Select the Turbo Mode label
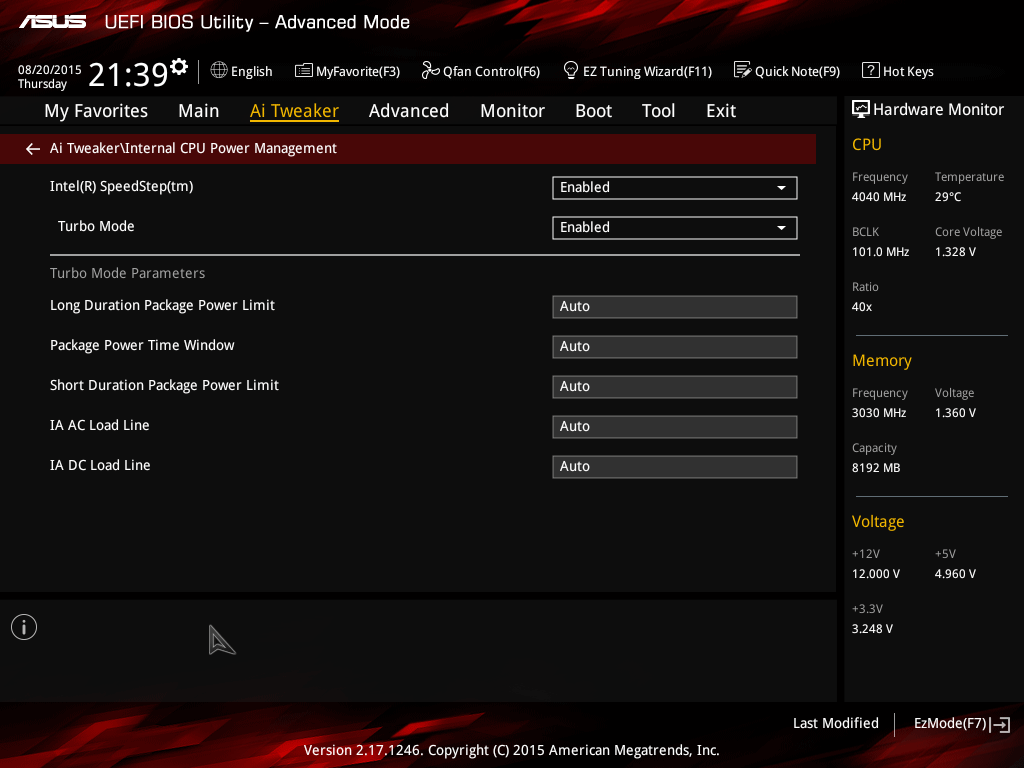This screenshot has height=768, width=1024. [x=96, y=227]
